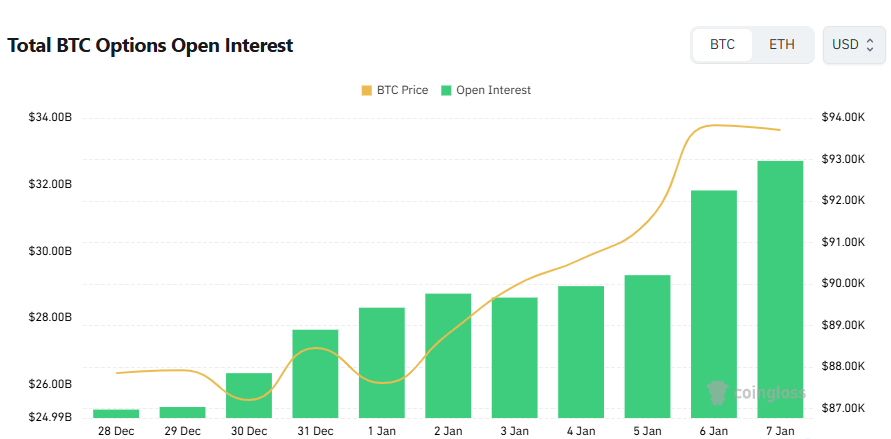Click the 5 Jan green bar
Viewport: 891px width, 439px height.
[647, 345]
